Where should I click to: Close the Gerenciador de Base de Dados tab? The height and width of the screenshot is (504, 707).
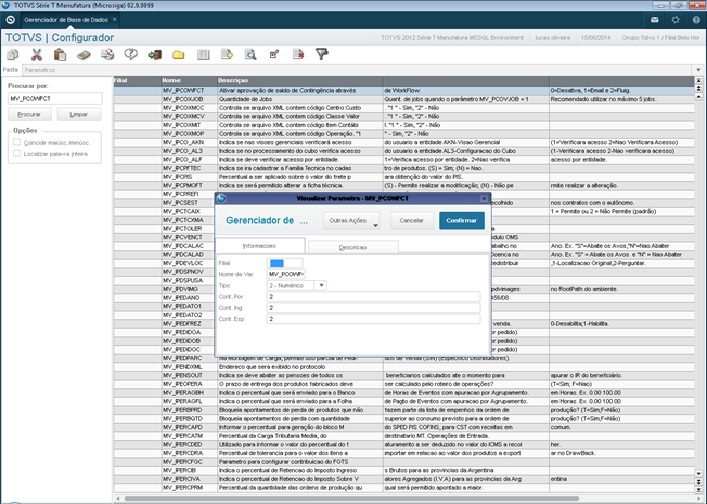pos(115,19)
